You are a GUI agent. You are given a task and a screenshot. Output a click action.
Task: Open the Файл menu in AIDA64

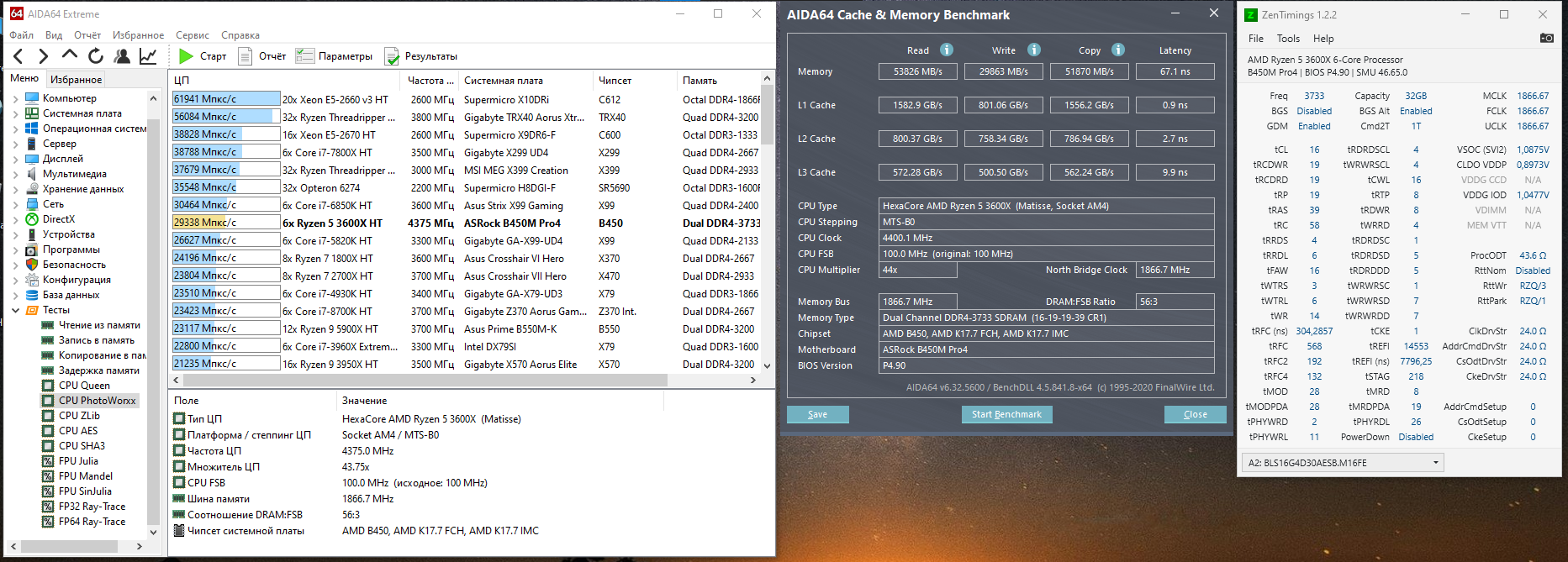pyautogui.click(x=22, y=35)
